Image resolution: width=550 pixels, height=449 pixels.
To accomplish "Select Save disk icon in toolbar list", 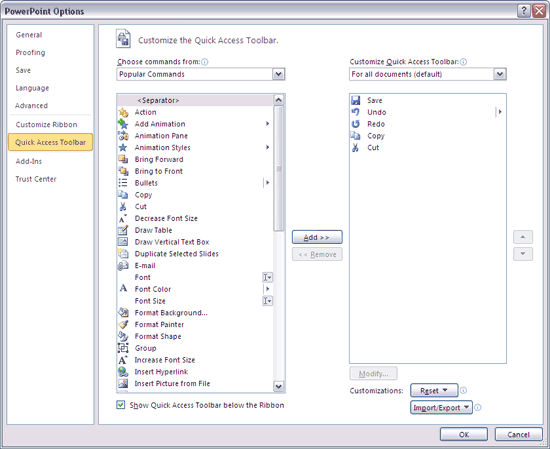I will pos(356,100).
